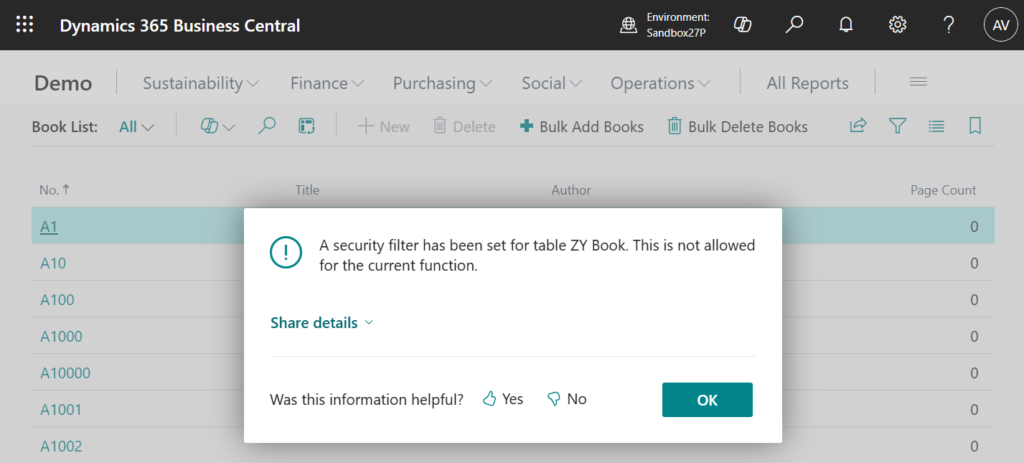Click the Copilot icon in top bar
1024x463 pixels.
742,25
